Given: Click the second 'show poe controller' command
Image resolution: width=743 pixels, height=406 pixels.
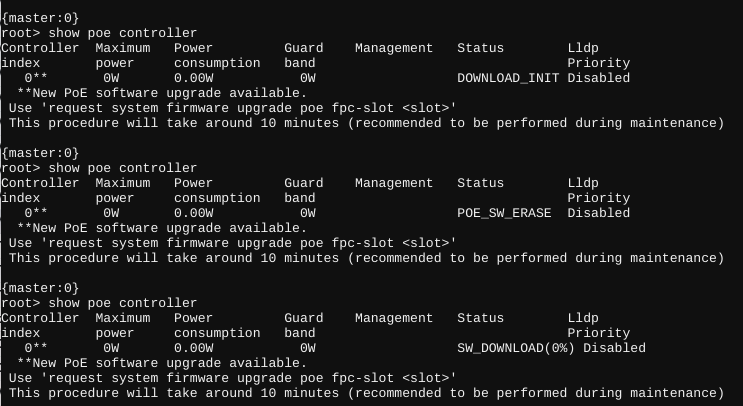Looking at the screenshot, I should (x=123, y=168).
